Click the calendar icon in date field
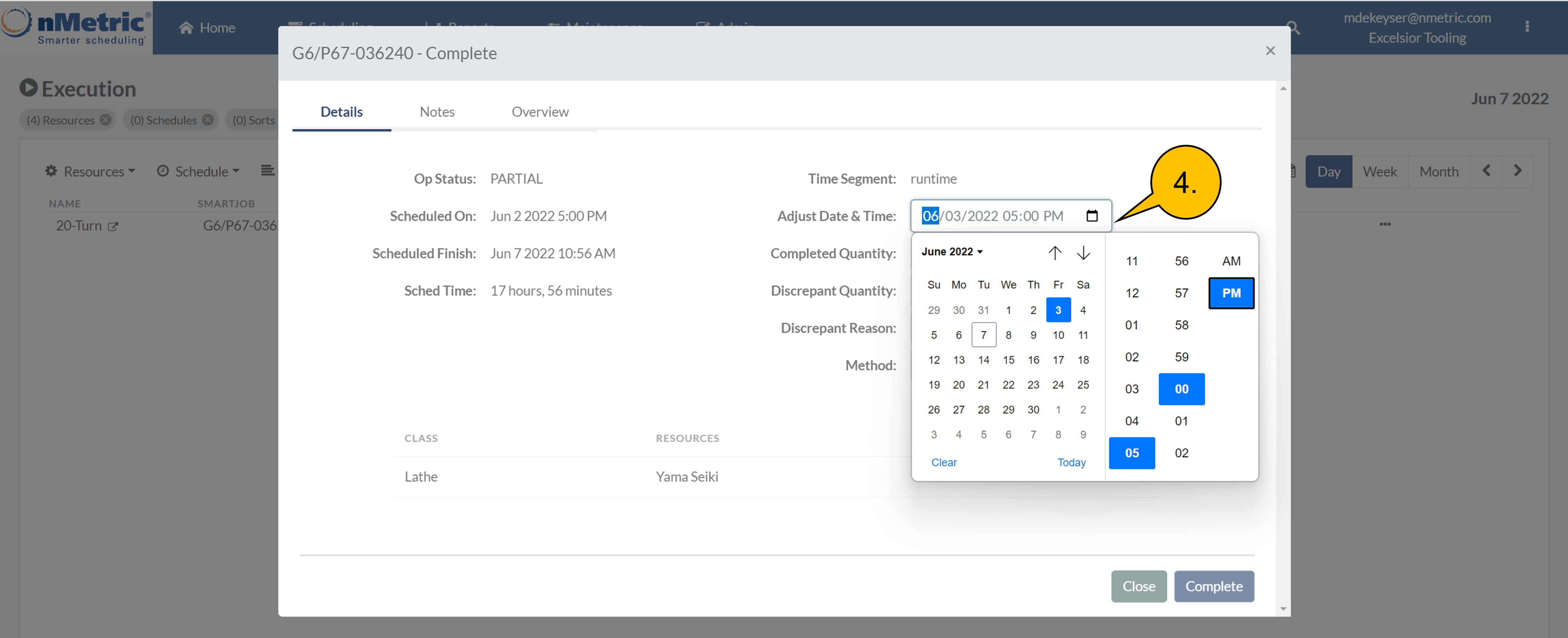The height and width of the screenshot is (638, 1568). tap(1092, 216)
